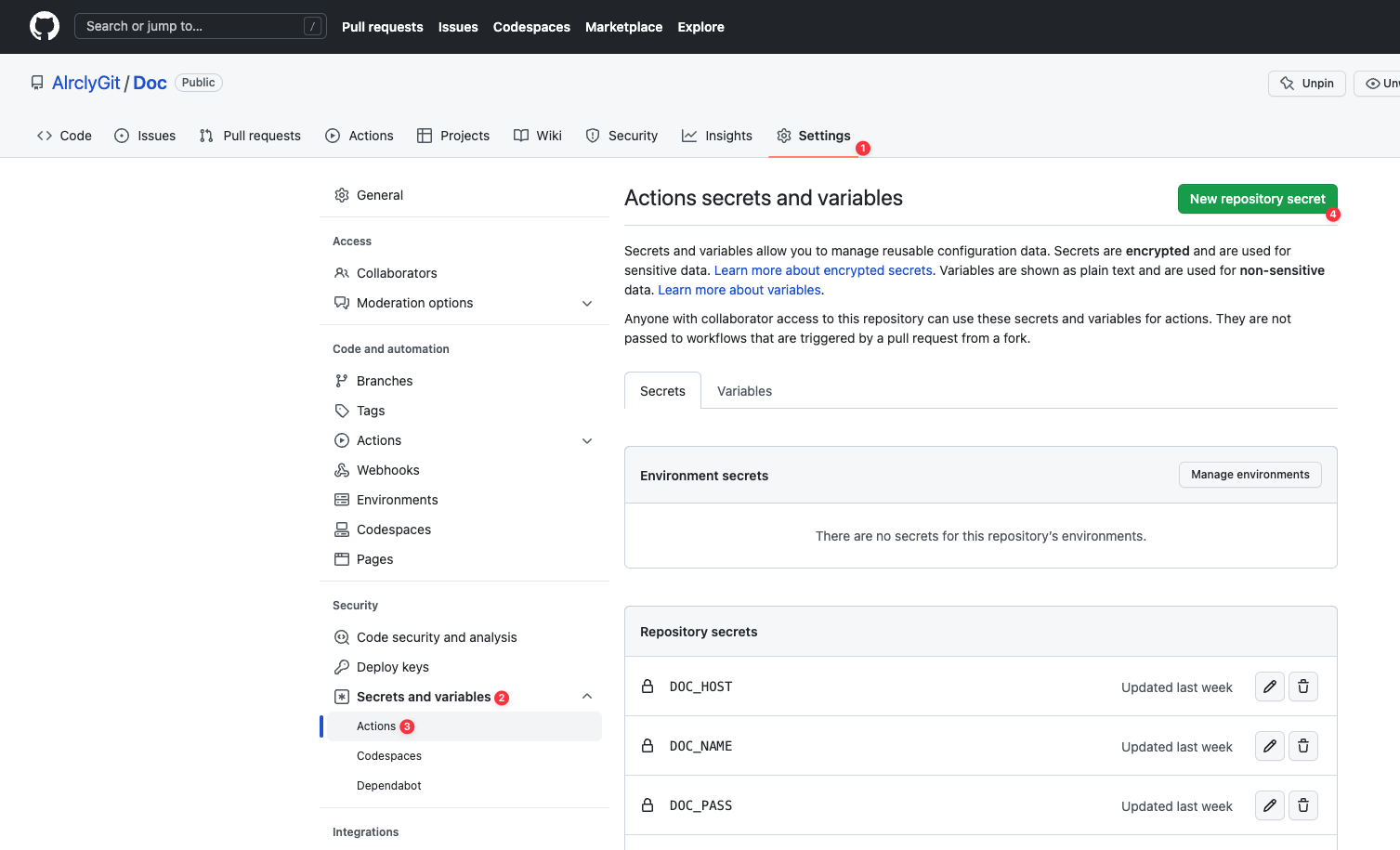Collapse the Secrets and variables section
1400x850 pixels.
click(x=586, y=697)
